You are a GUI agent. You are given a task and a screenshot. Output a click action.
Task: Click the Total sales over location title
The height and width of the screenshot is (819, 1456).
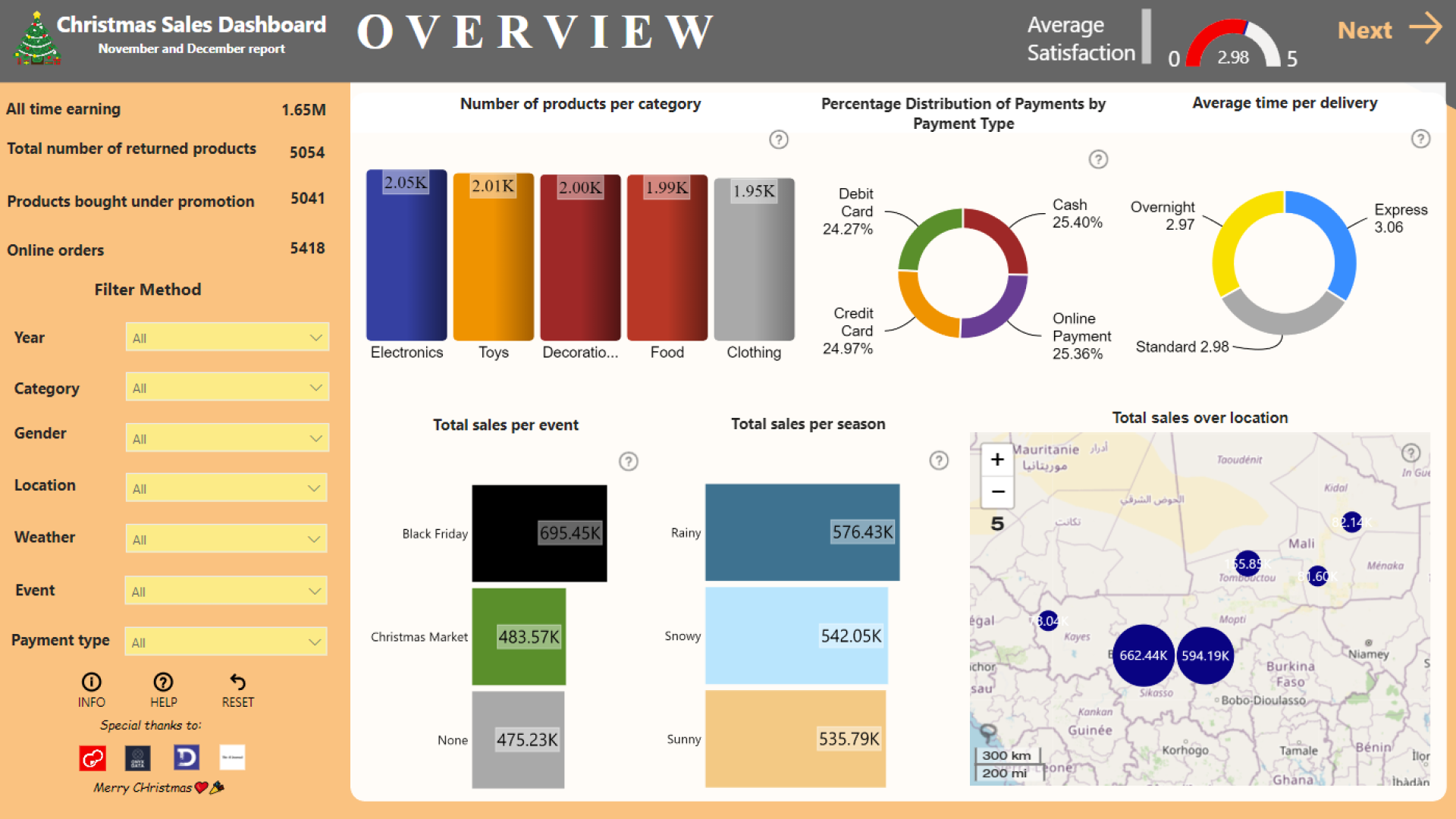point(1200,418)
